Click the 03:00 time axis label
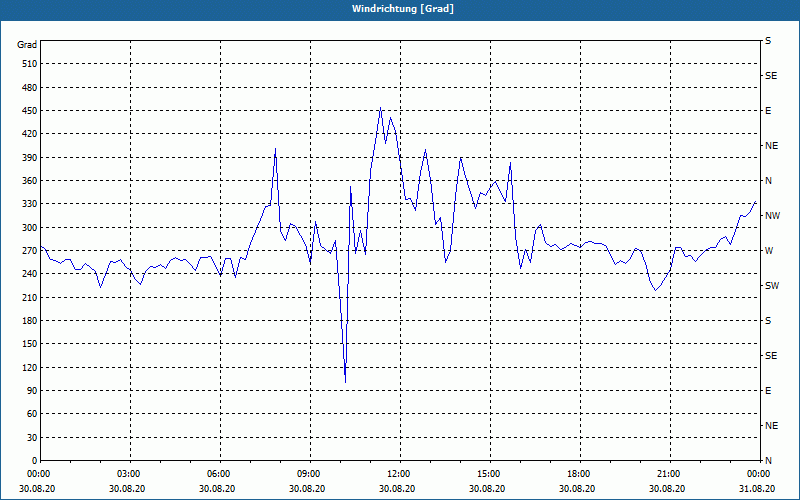Viewport: 800px width, 500px height. [127, 474]
